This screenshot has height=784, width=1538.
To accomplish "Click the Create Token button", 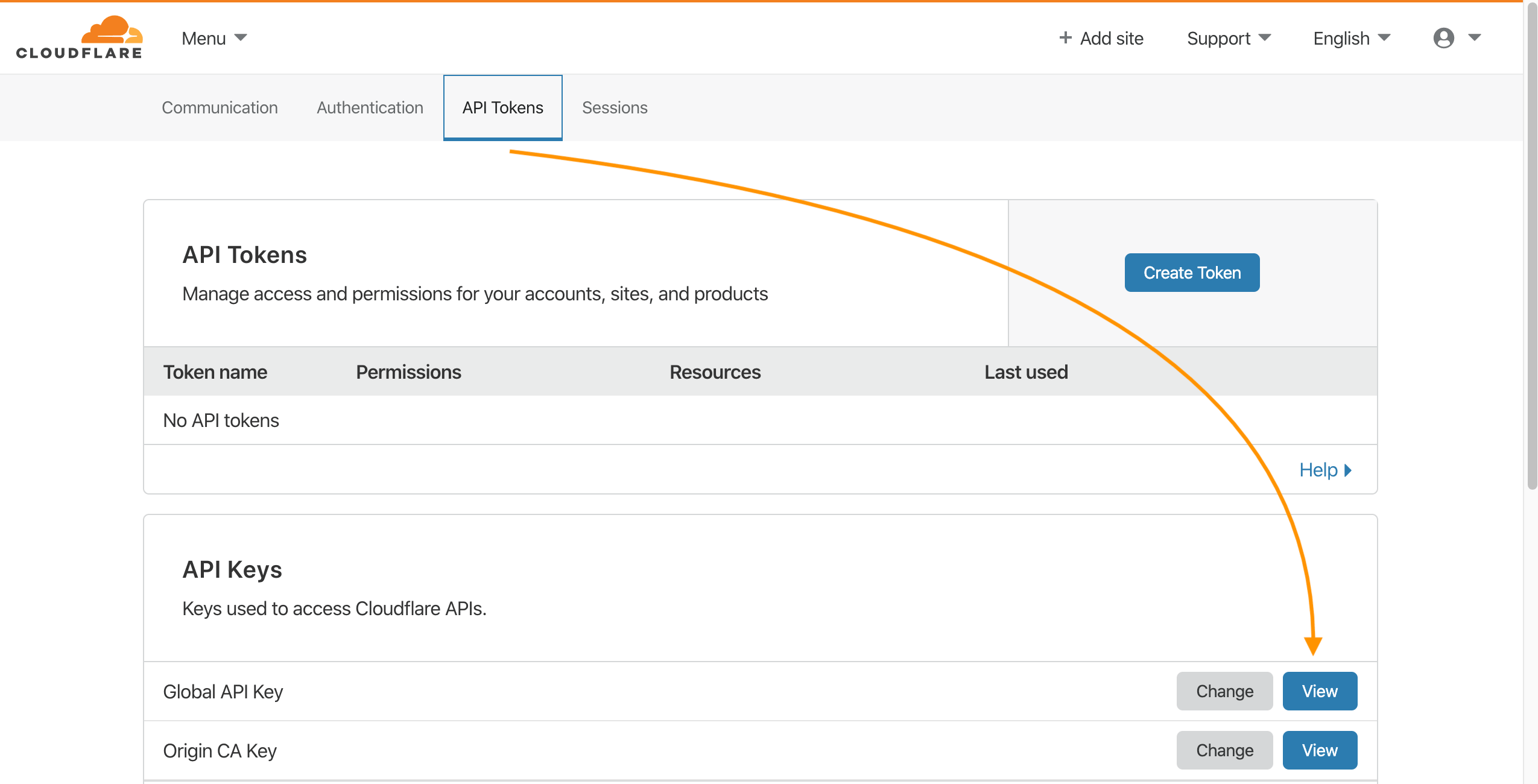I will pyautogui.click(x=1192, y=273).
